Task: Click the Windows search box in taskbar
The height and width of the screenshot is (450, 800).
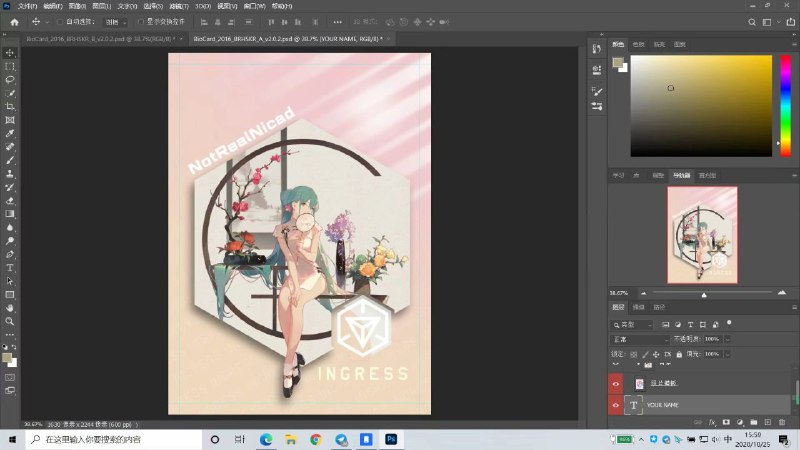Action: 110,439
